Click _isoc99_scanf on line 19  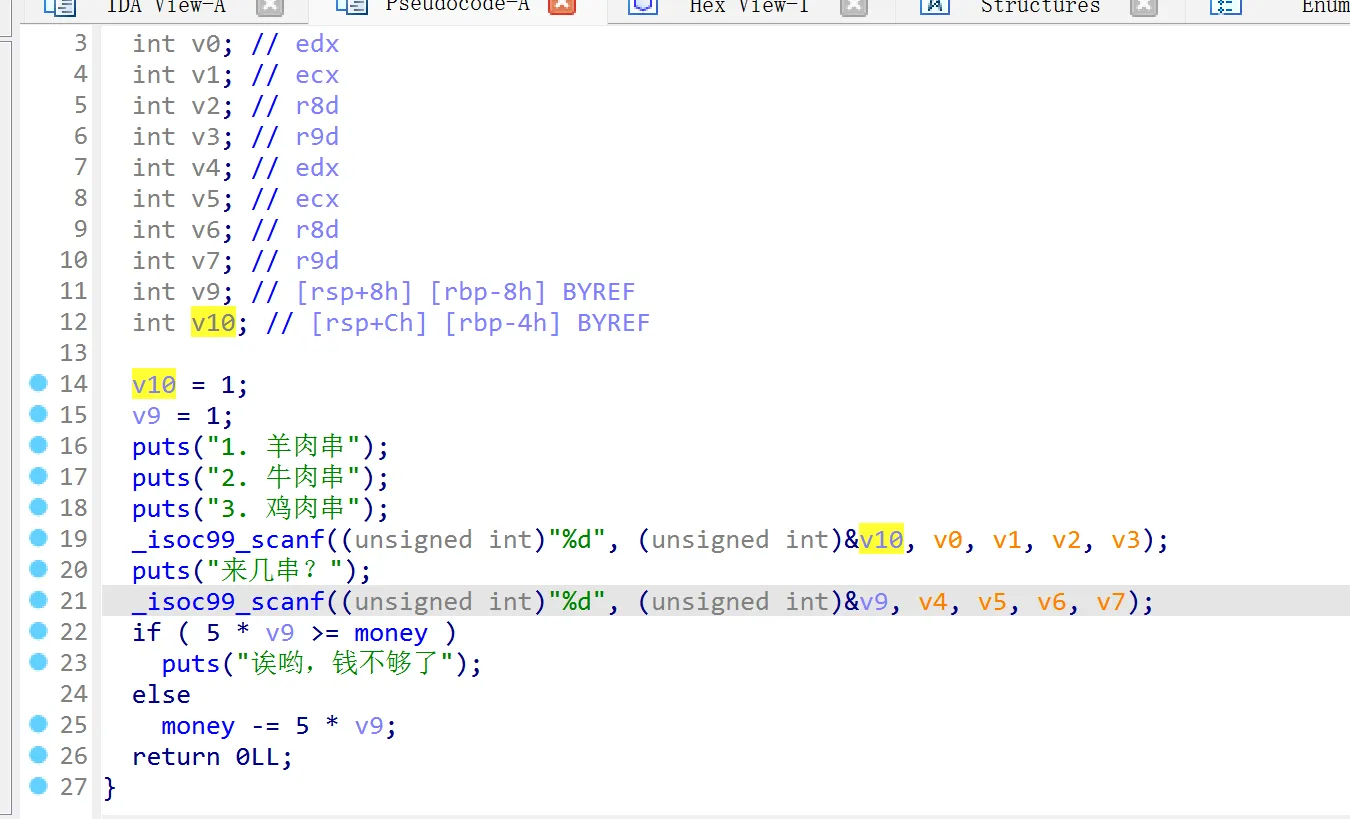click(x=228, y=540)
